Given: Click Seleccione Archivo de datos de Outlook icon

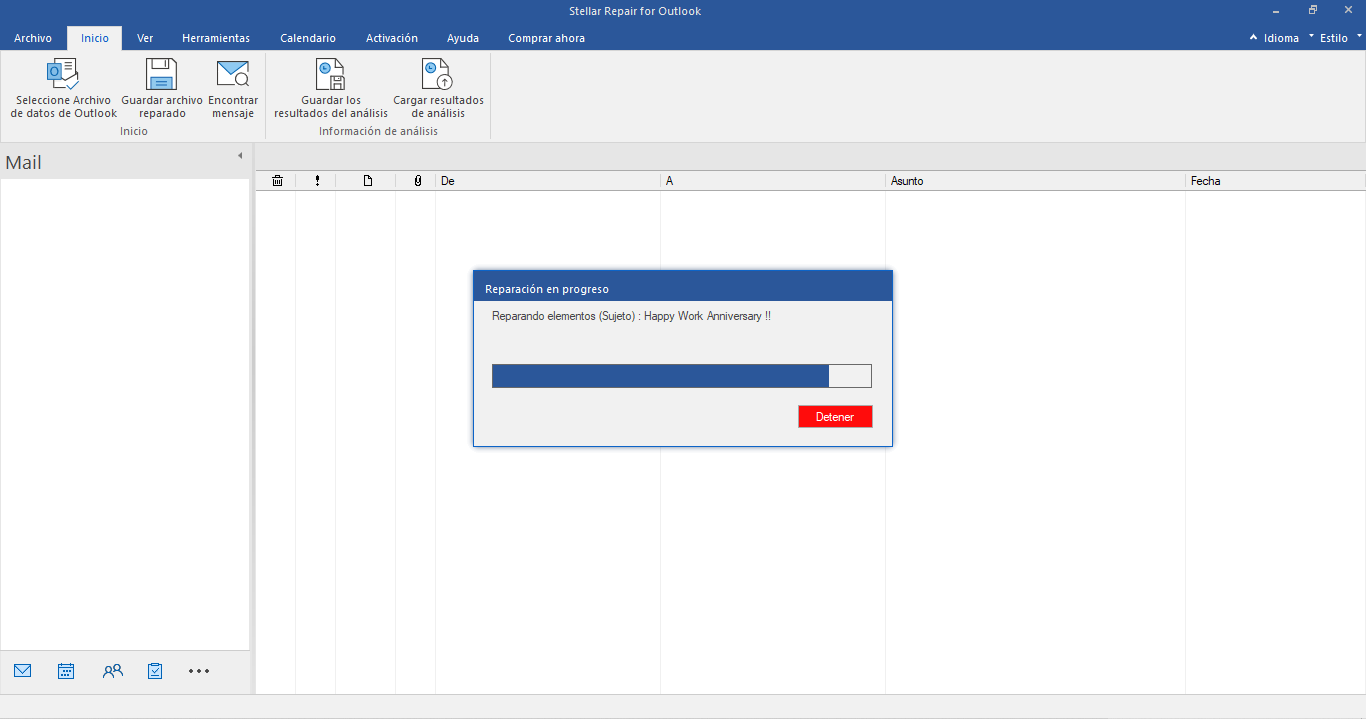Looking at the screenshot, I should click(x=63, y=75).
